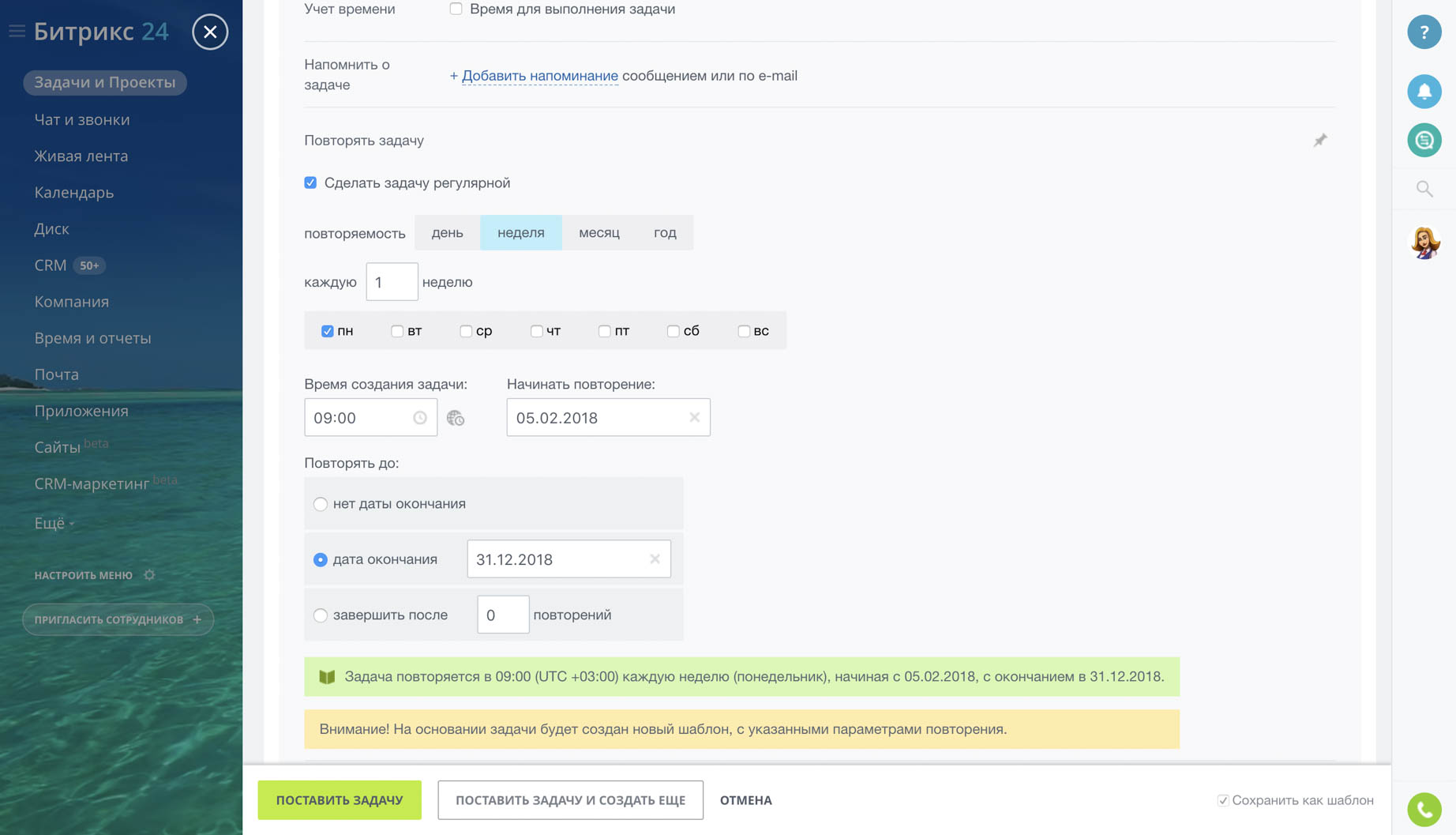The image size is (1456, 835).
Task: Enable the Wednesday (ср) checkbox
Action: (466, 331)
